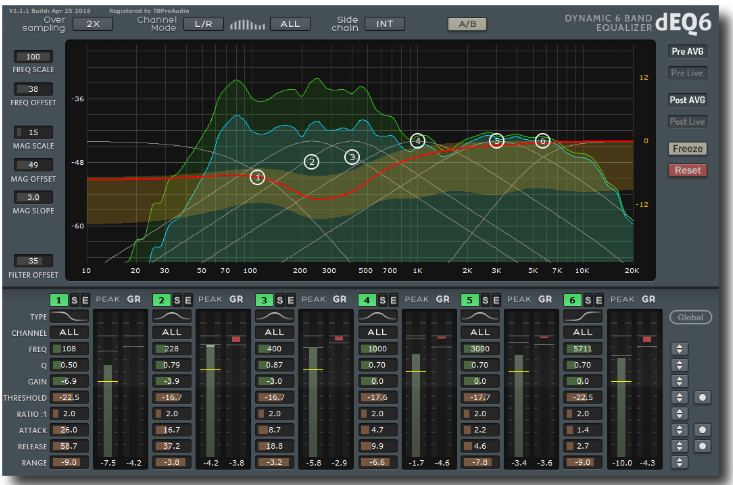Click the global stepper arrows for the RATIO row
This screenshot has height=485, width=733.
(x=679, y=414)
